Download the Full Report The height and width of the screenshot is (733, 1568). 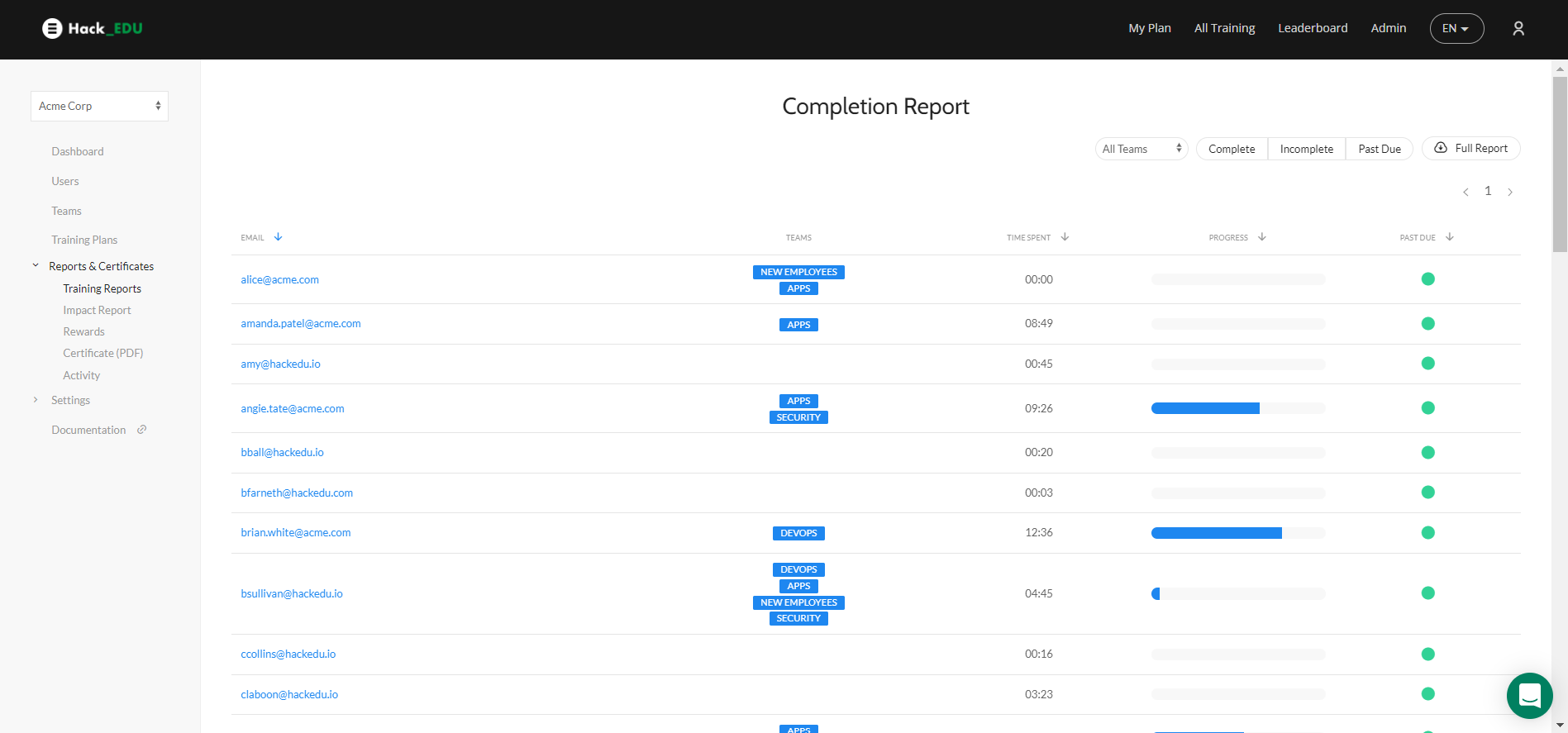[x=1470, y=149]
